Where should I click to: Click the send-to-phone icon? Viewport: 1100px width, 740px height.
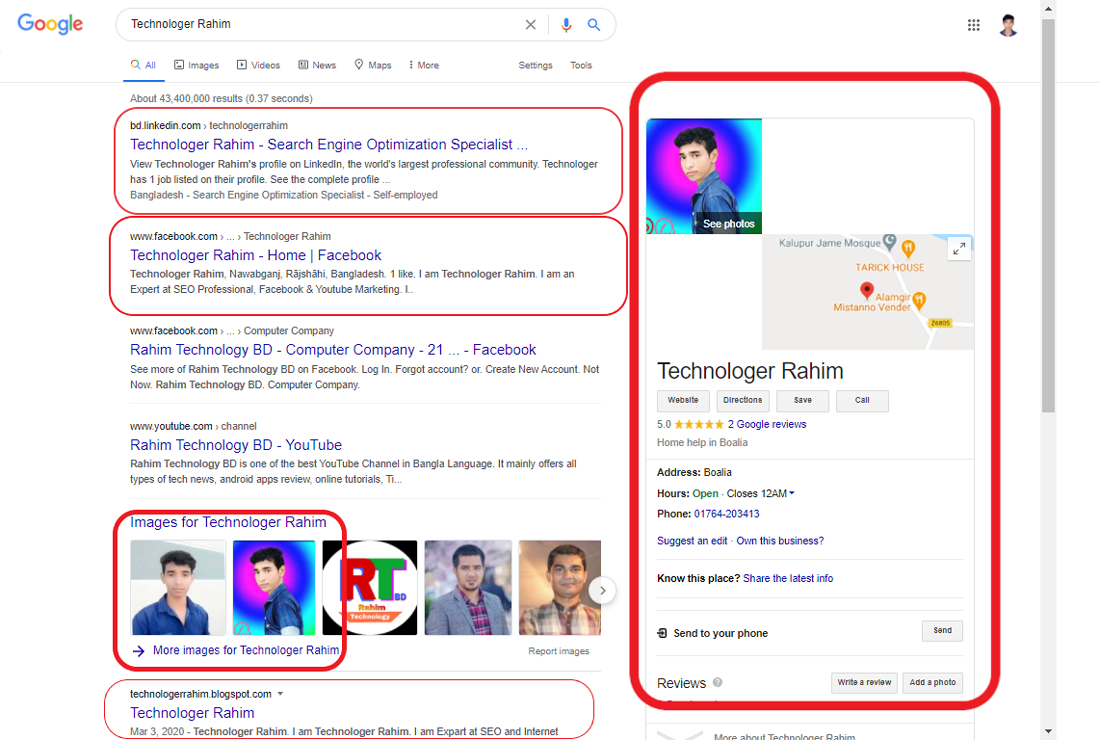click(661, 632)
